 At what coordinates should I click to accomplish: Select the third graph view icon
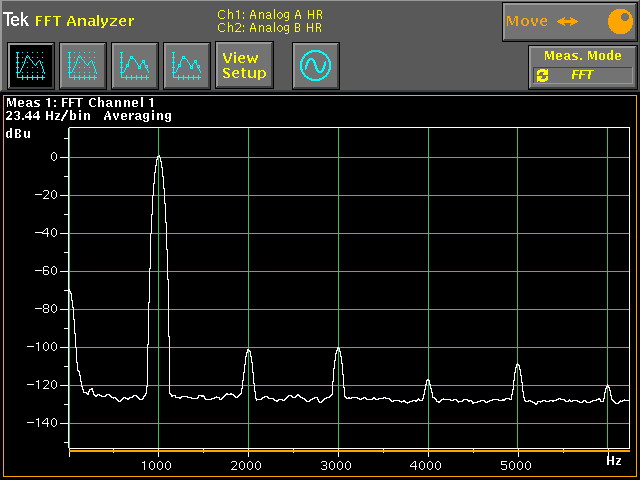pyautogui.click(x=133, y=66)
